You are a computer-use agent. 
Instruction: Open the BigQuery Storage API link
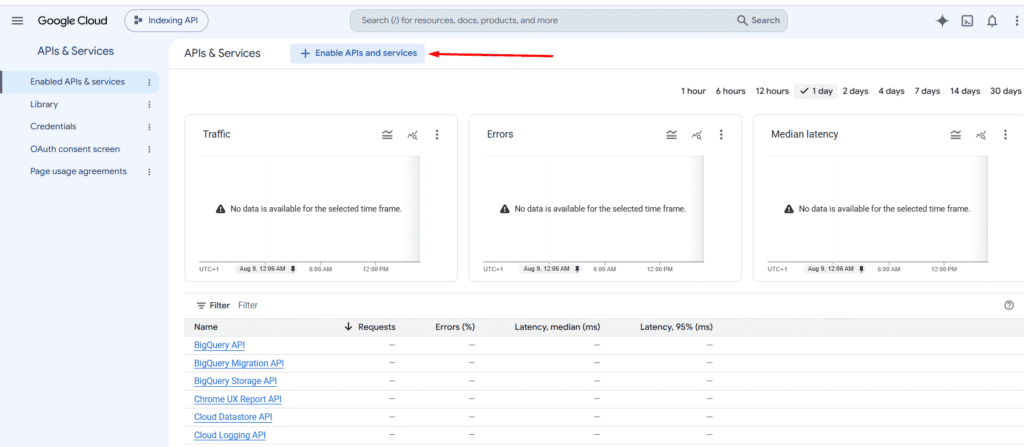(x=235, y=381)
